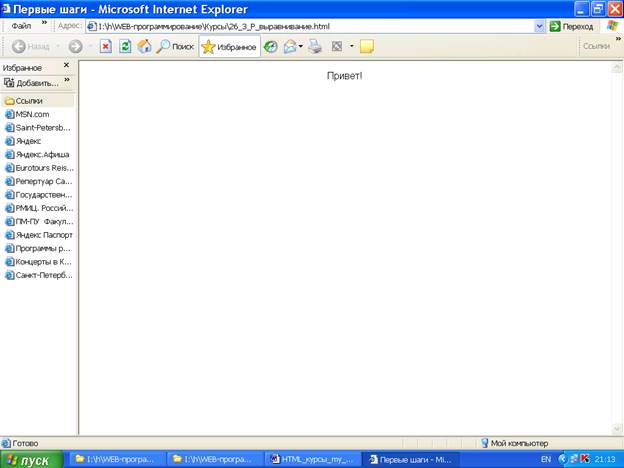Screen dimensions: 624x468
Task: Click the red K Kaspersky tray icon
Action: click(585, 459)
